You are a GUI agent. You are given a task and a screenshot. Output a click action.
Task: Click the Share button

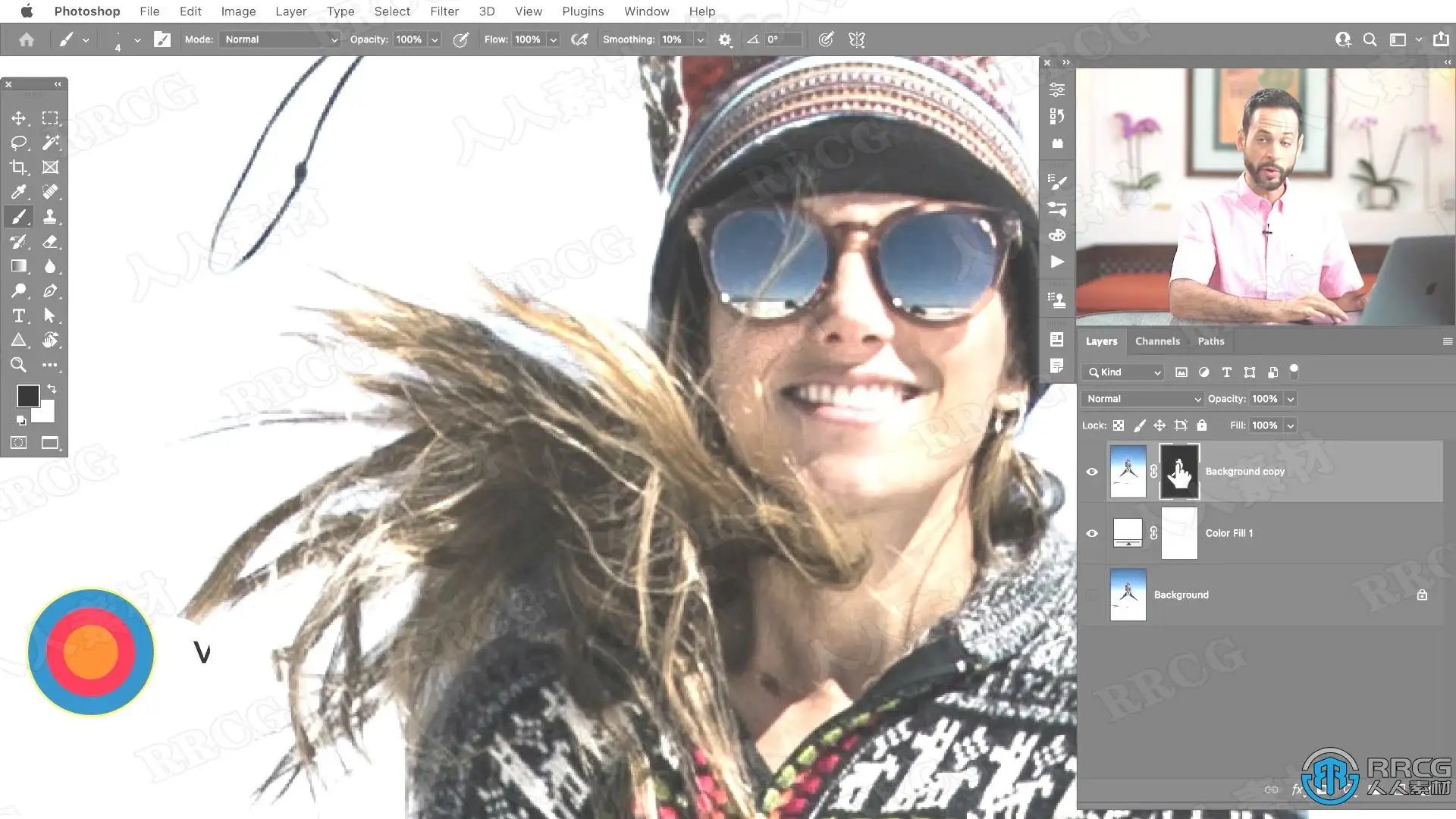coord(1441,39)
